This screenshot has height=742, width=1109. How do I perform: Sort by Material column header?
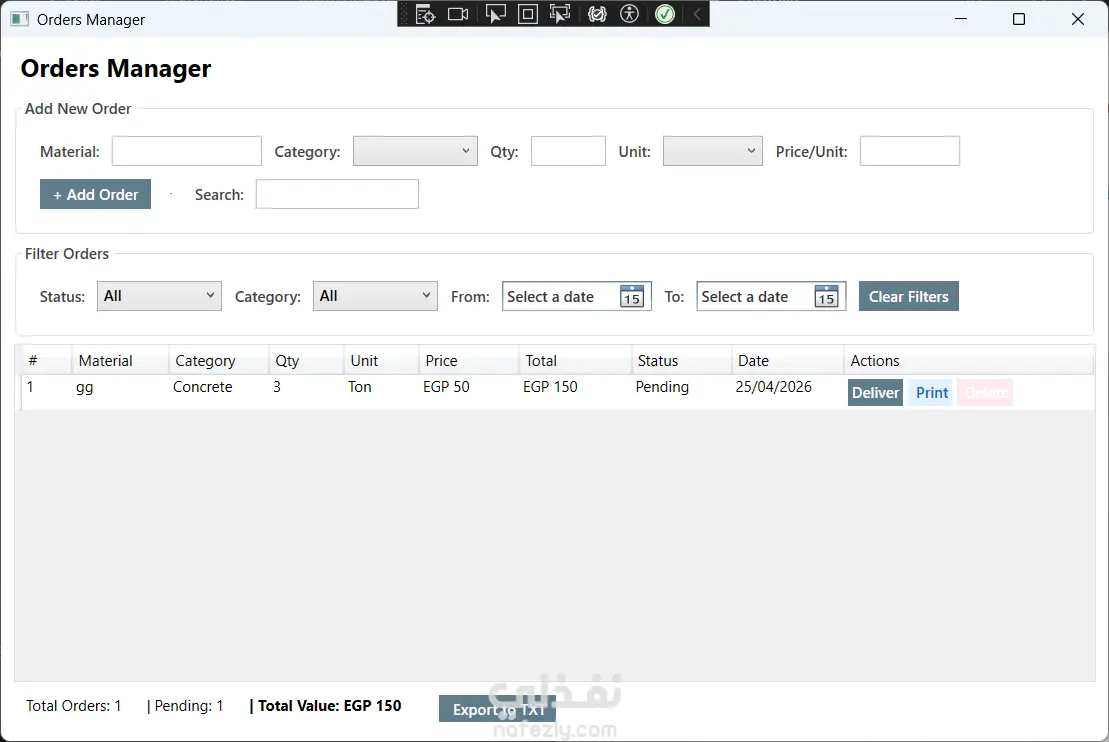point(120,360)
